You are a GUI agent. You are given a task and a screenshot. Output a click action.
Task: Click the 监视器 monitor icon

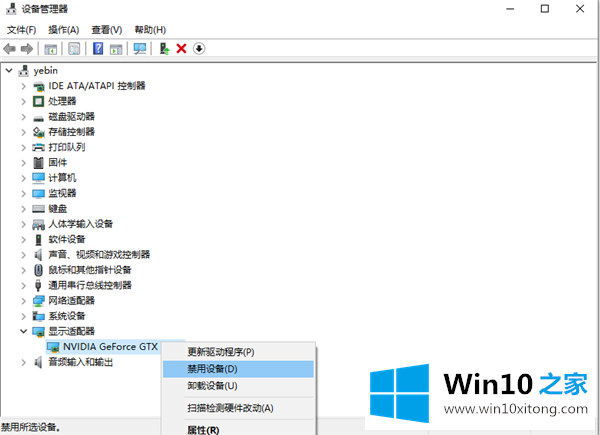click(x=39, y=194)
